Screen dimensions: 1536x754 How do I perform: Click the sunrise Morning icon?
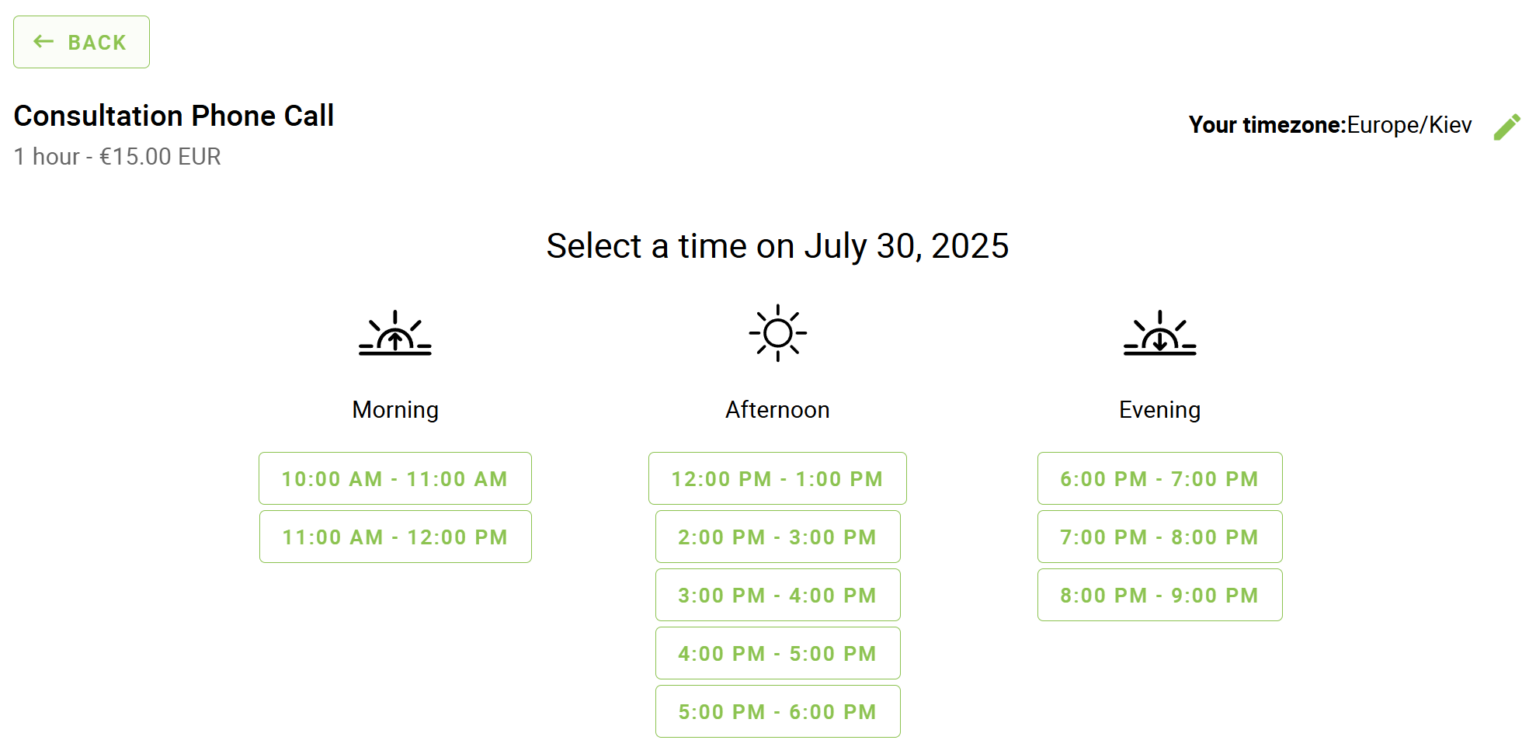pos(395,333)
